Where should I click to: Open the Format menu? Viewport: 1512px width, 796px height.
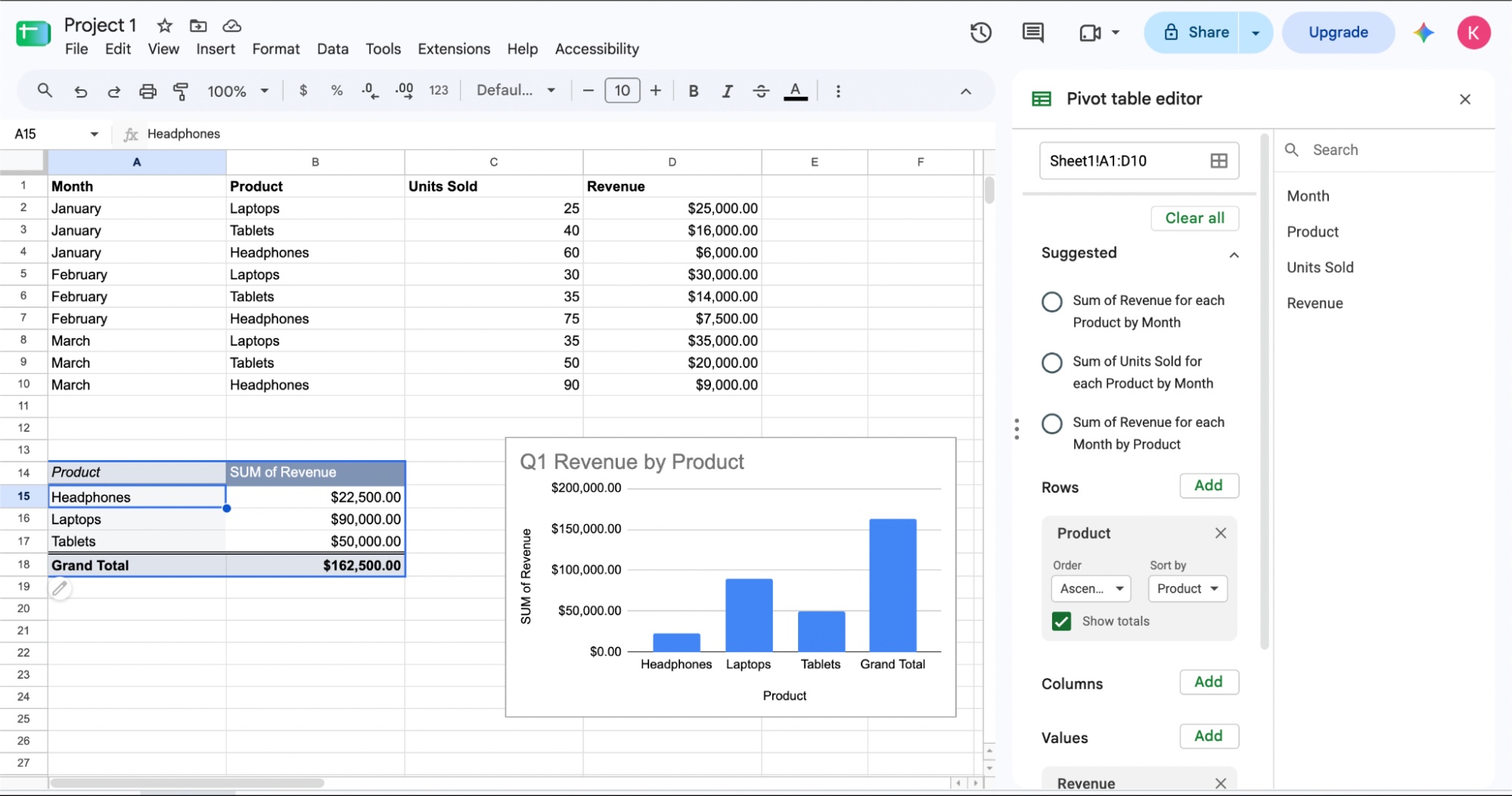[275, 49]
